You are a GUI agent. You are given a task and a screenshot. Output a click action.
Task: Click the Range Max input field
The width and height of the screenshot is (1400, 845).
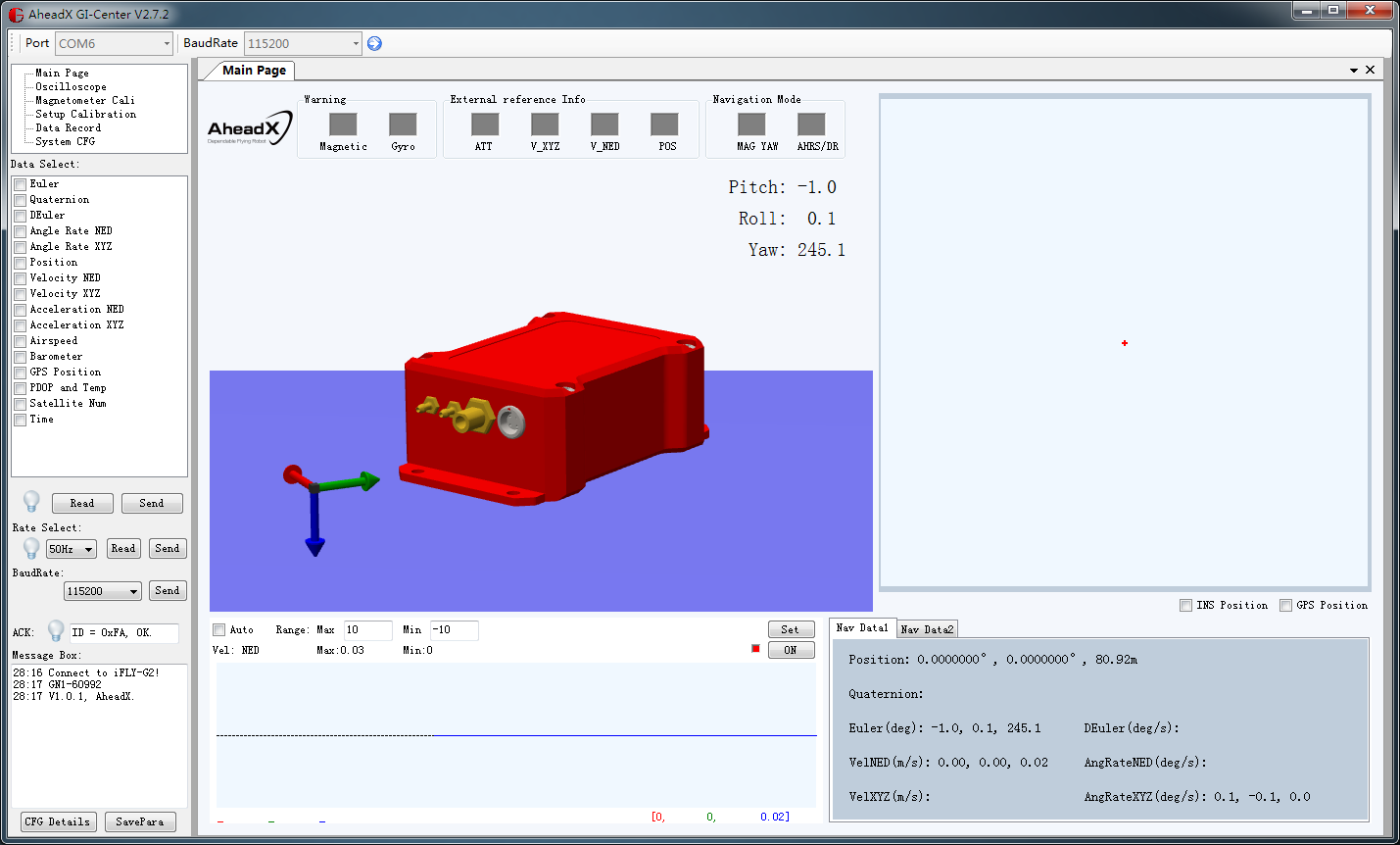[367, 630]
